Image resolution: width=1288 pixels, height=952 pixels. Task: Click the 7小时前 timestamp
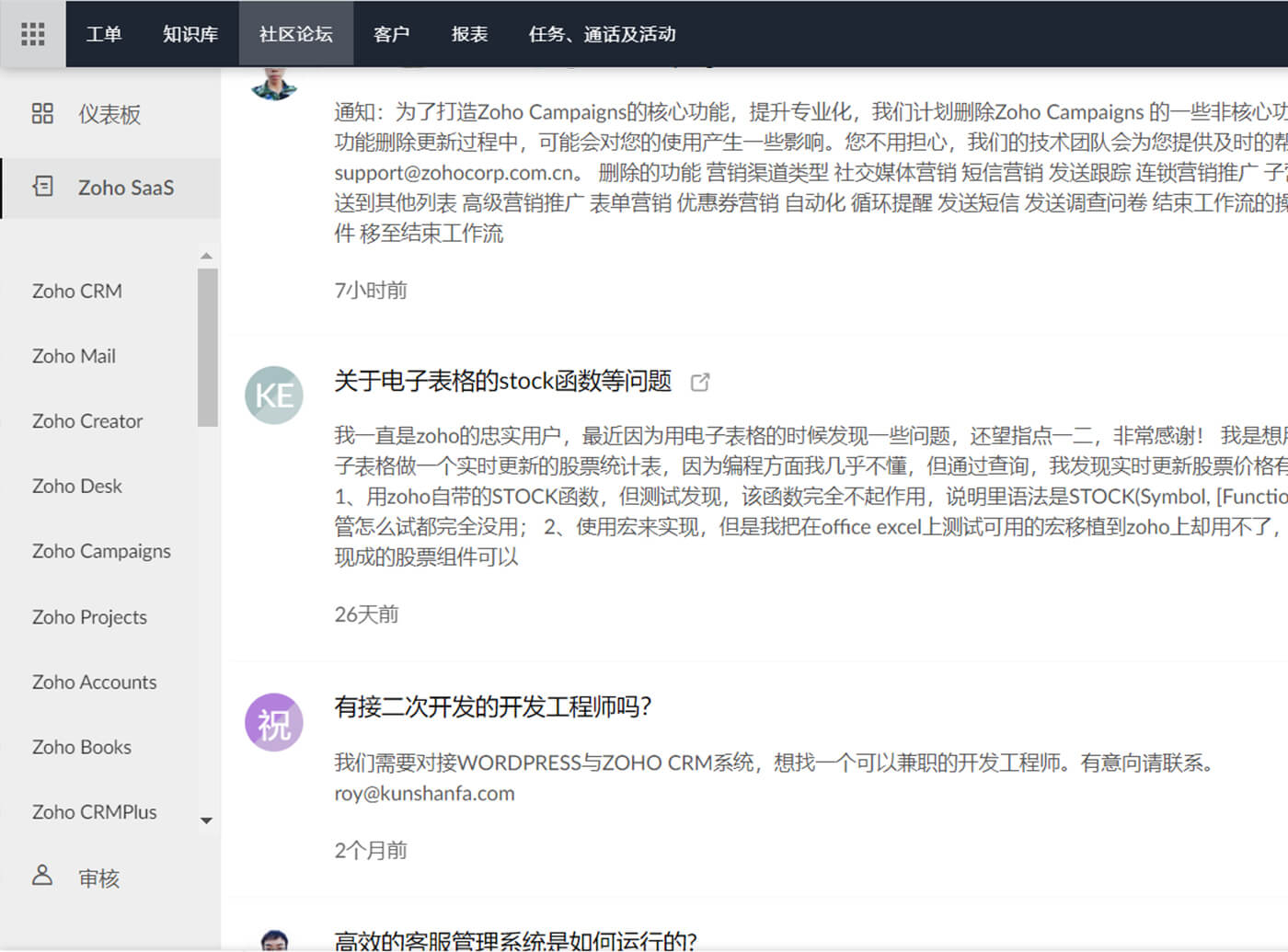pyautogui.click(x=371, y=291)
